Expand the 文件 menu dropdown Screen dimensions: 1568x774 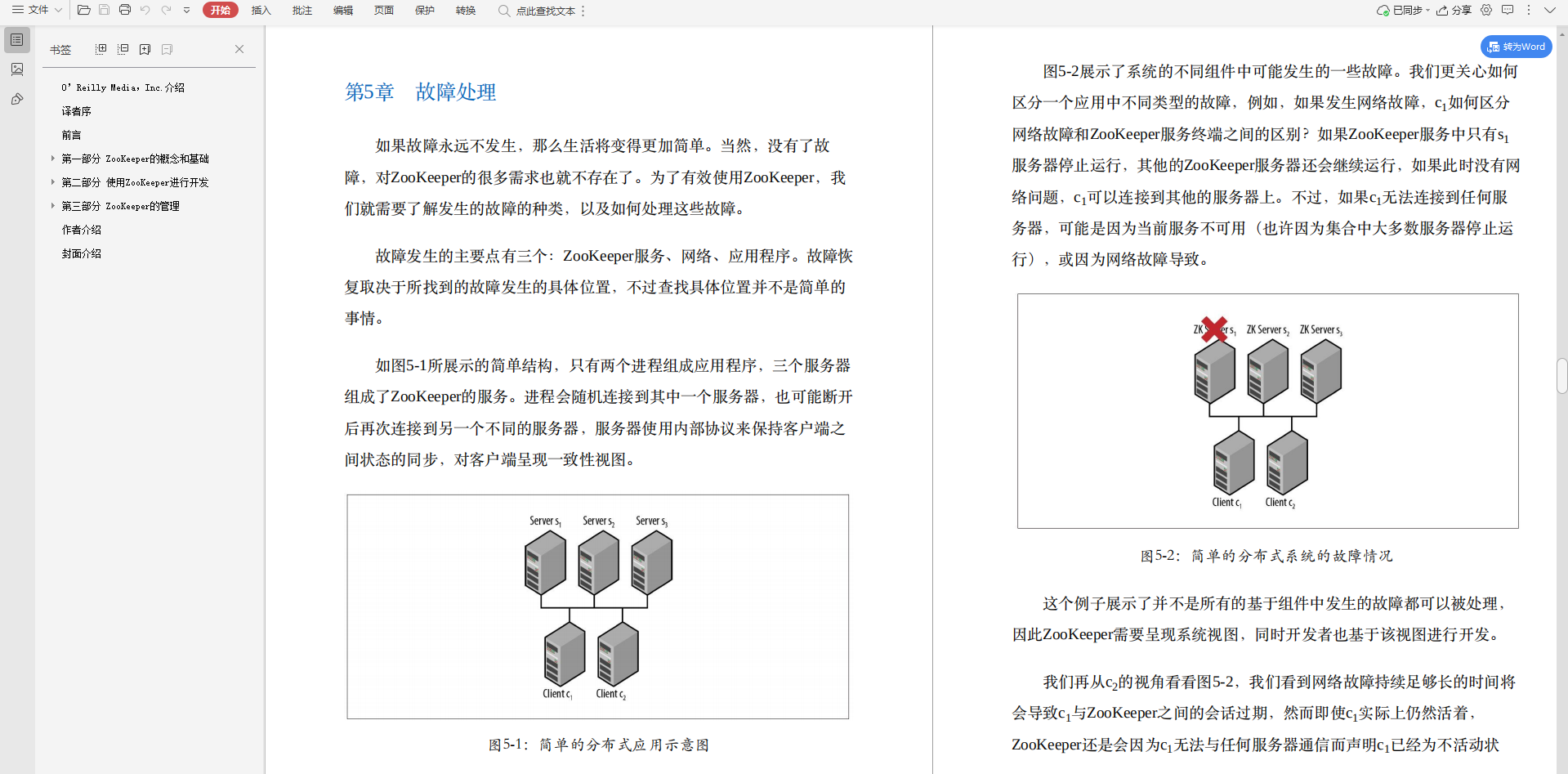(x=57, y=10)
